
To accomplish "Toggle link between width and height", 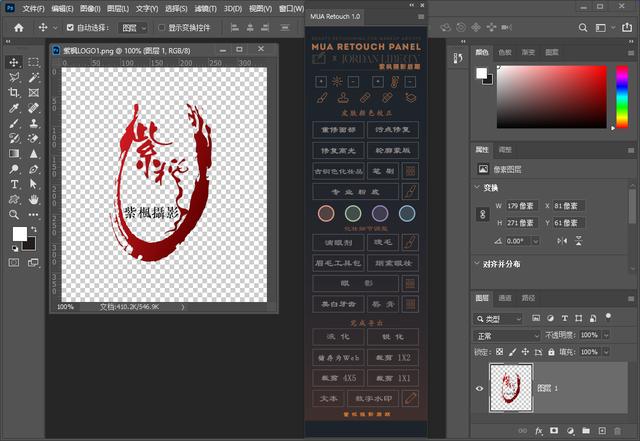I will [x=482, y=214].
